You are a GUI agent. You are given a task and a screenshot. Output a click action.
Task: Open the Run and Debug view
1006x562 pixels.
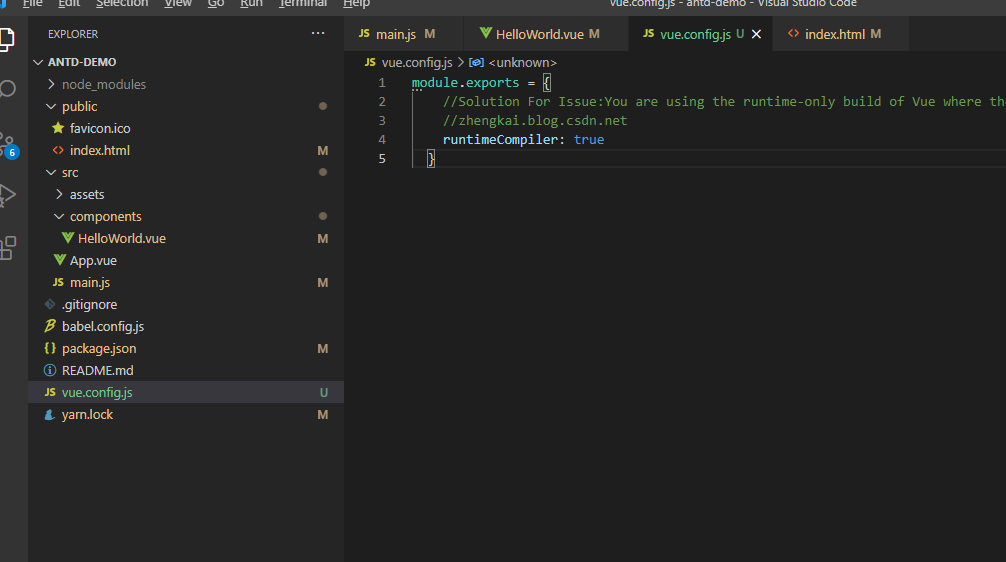point(7,195)
